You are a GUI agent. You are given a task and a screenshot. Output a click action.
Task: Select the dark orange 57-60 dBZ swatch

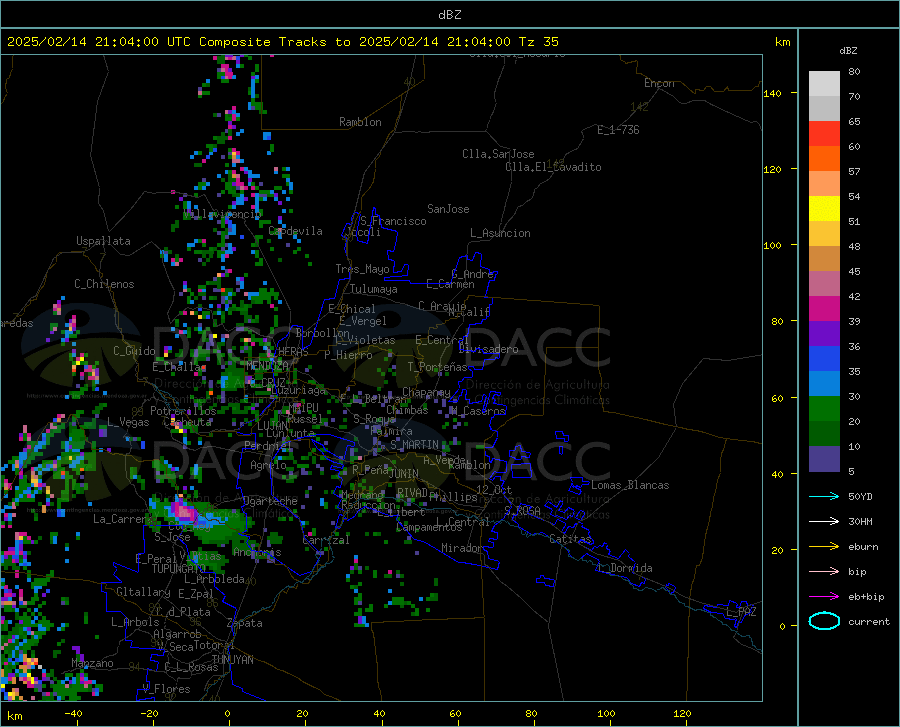pos(824,159)
